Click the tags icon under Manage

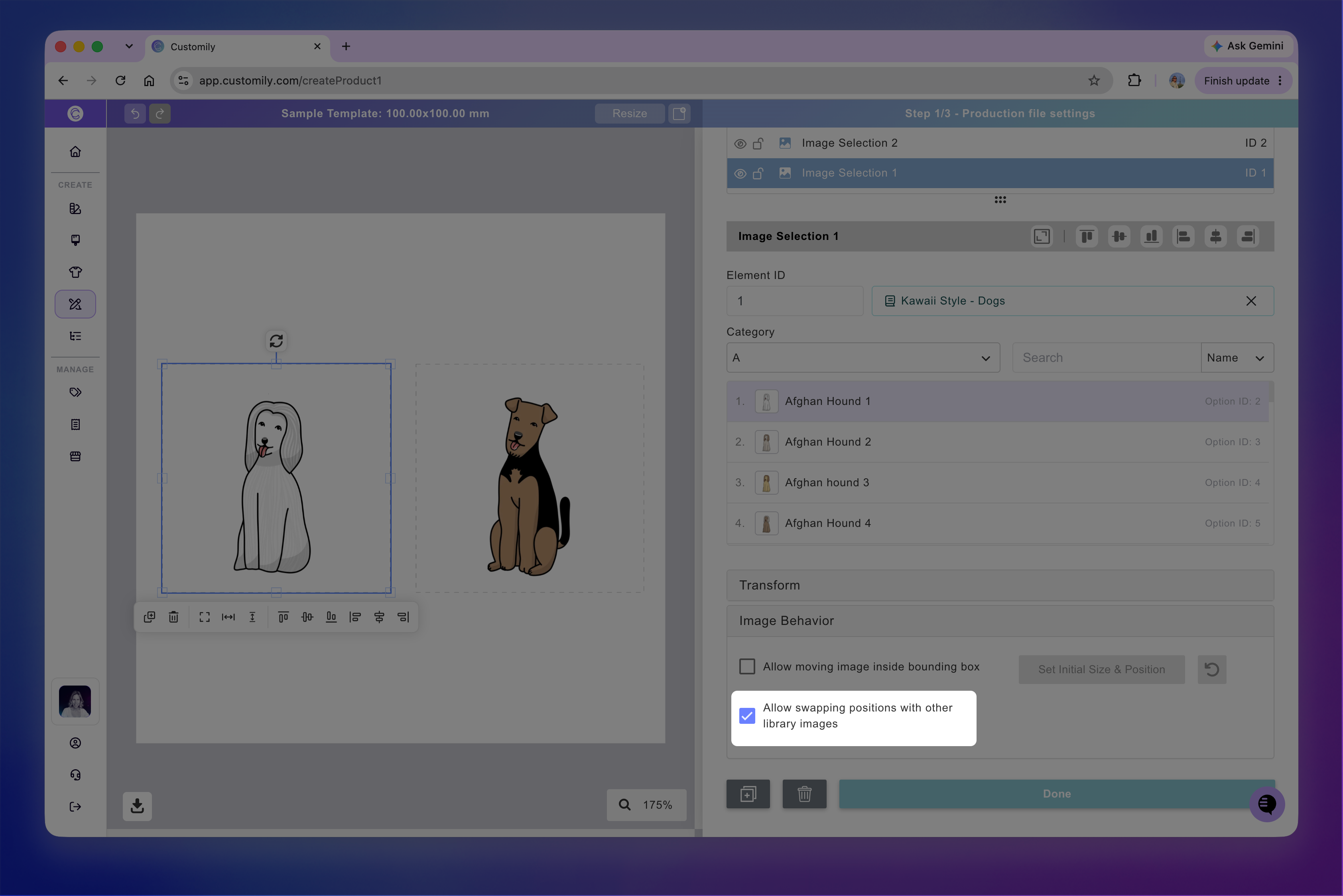[75, 393]
